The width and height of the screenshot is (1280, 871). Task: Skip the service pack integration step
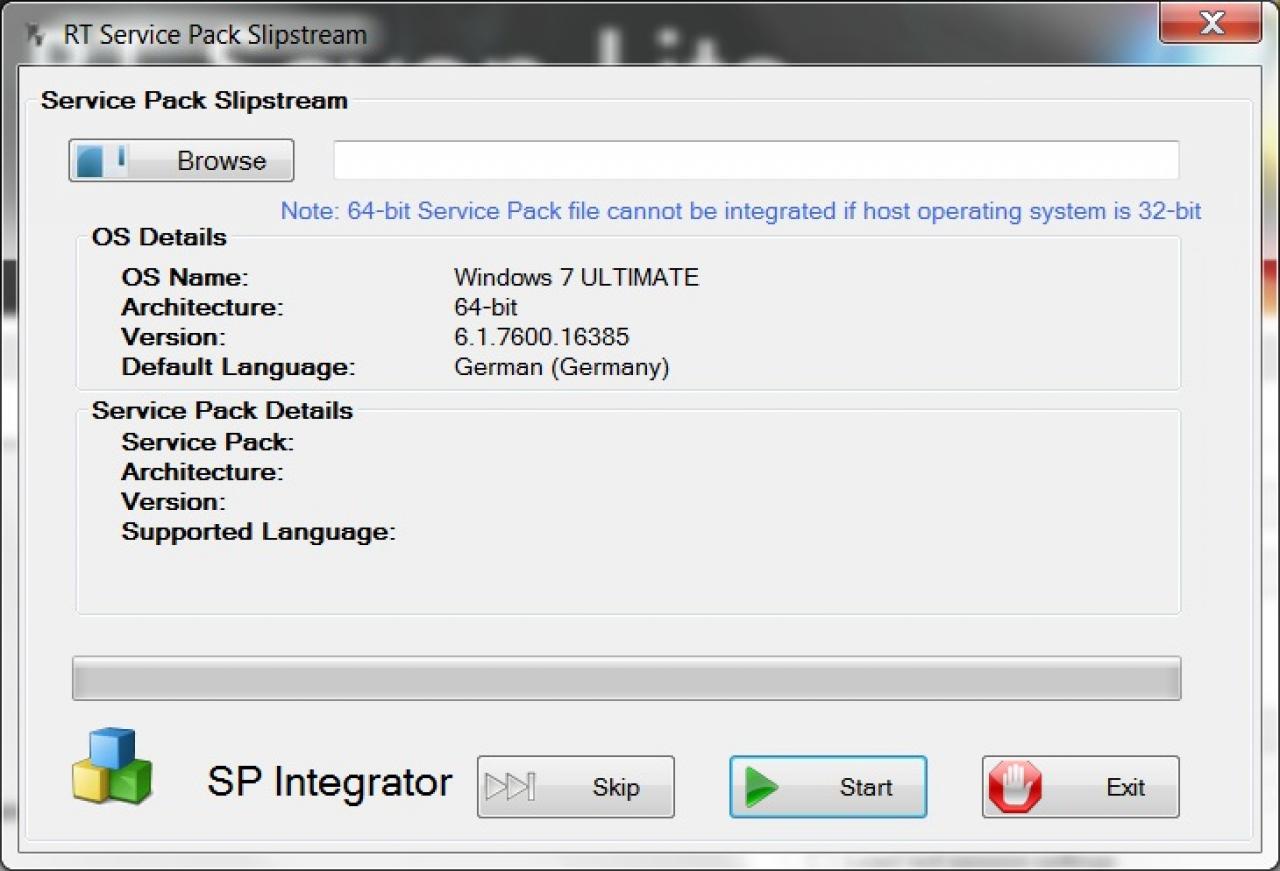tap(576, 787)
